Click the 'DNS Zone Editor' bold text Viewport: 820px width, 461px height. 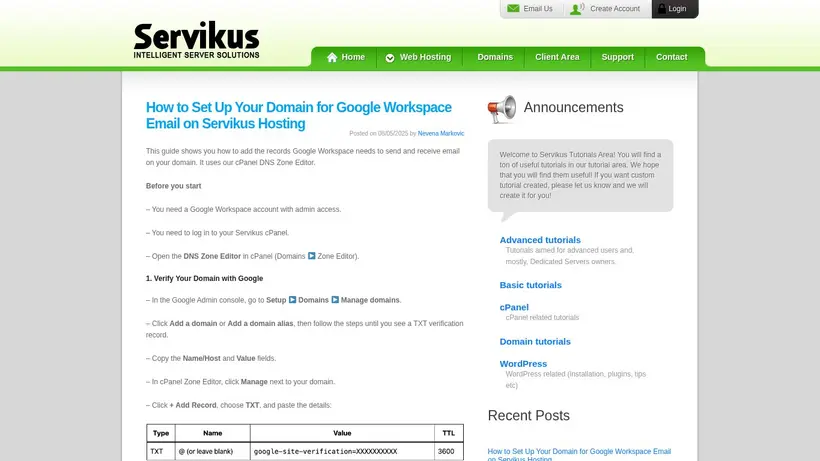212,256
